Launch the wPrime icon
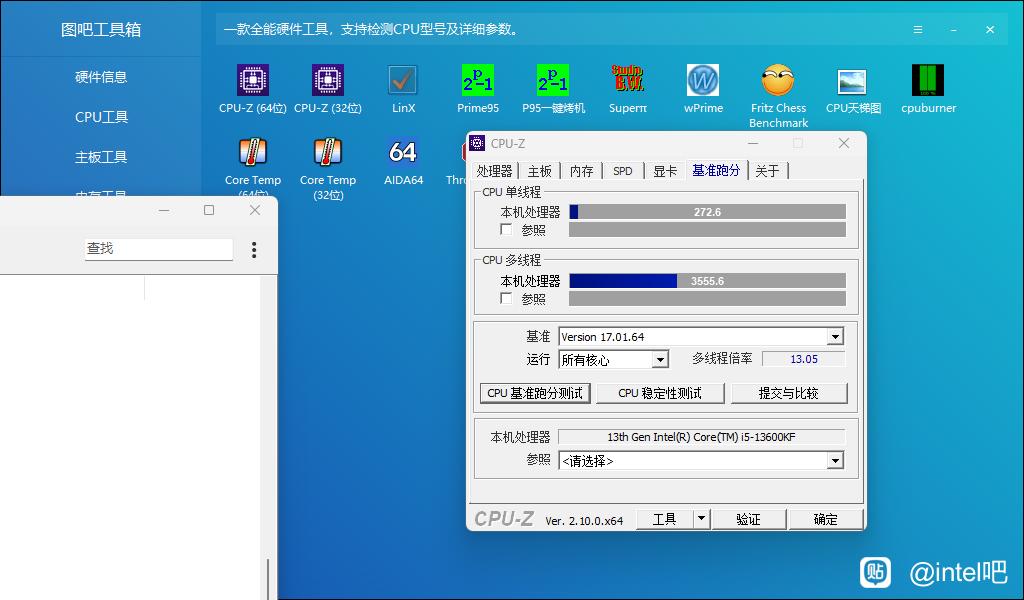 pyautogui.click(x=703, y=80)
